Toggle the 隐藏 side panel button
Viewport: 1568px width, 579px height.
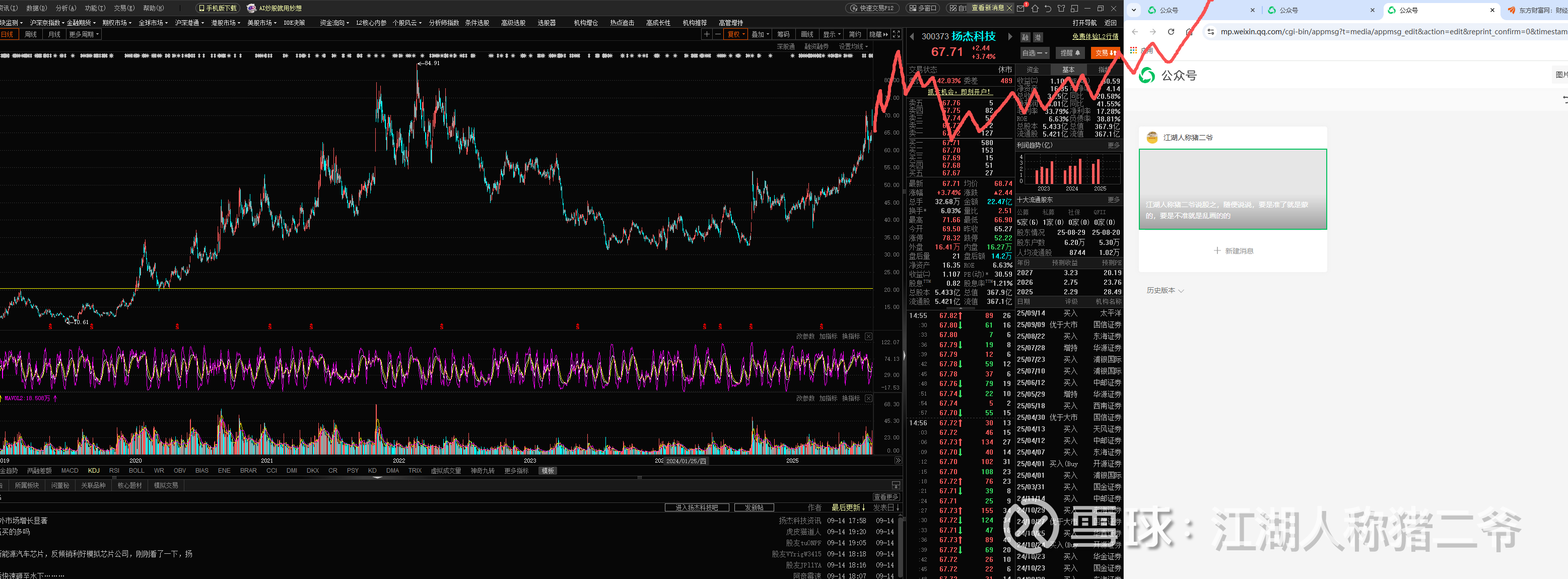point(878,34)
